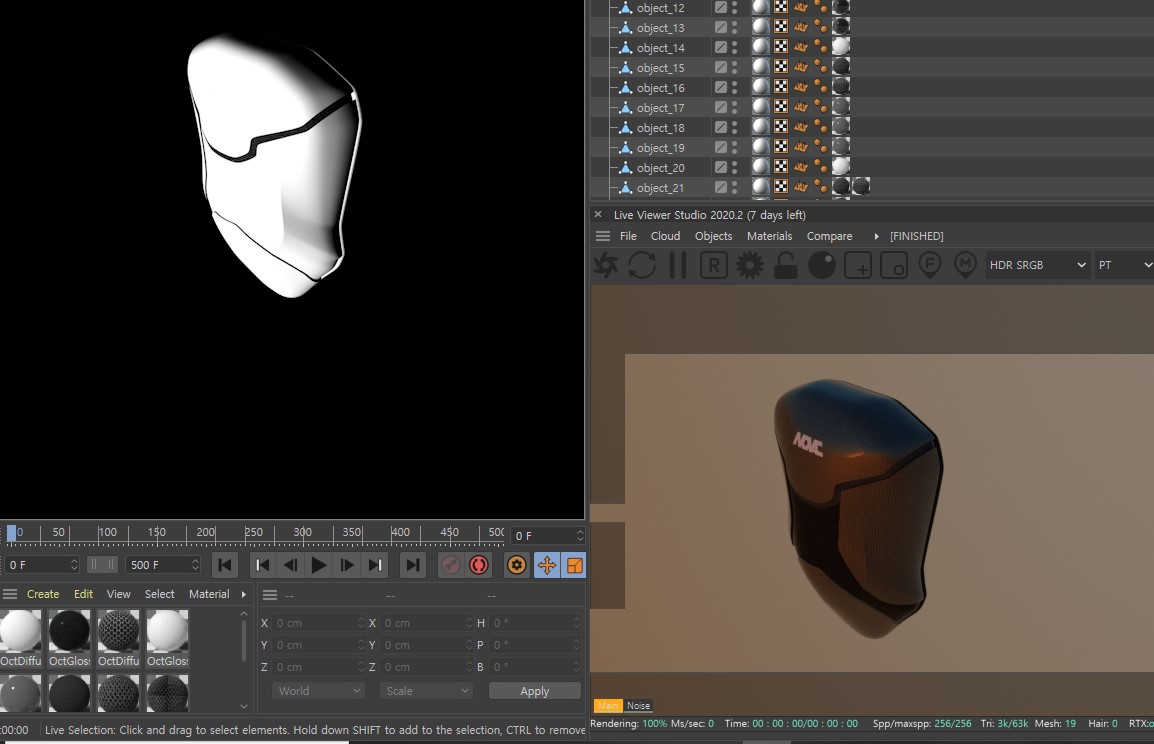
Task: Open the Live Viewer File menu
Action: point(628,236)
